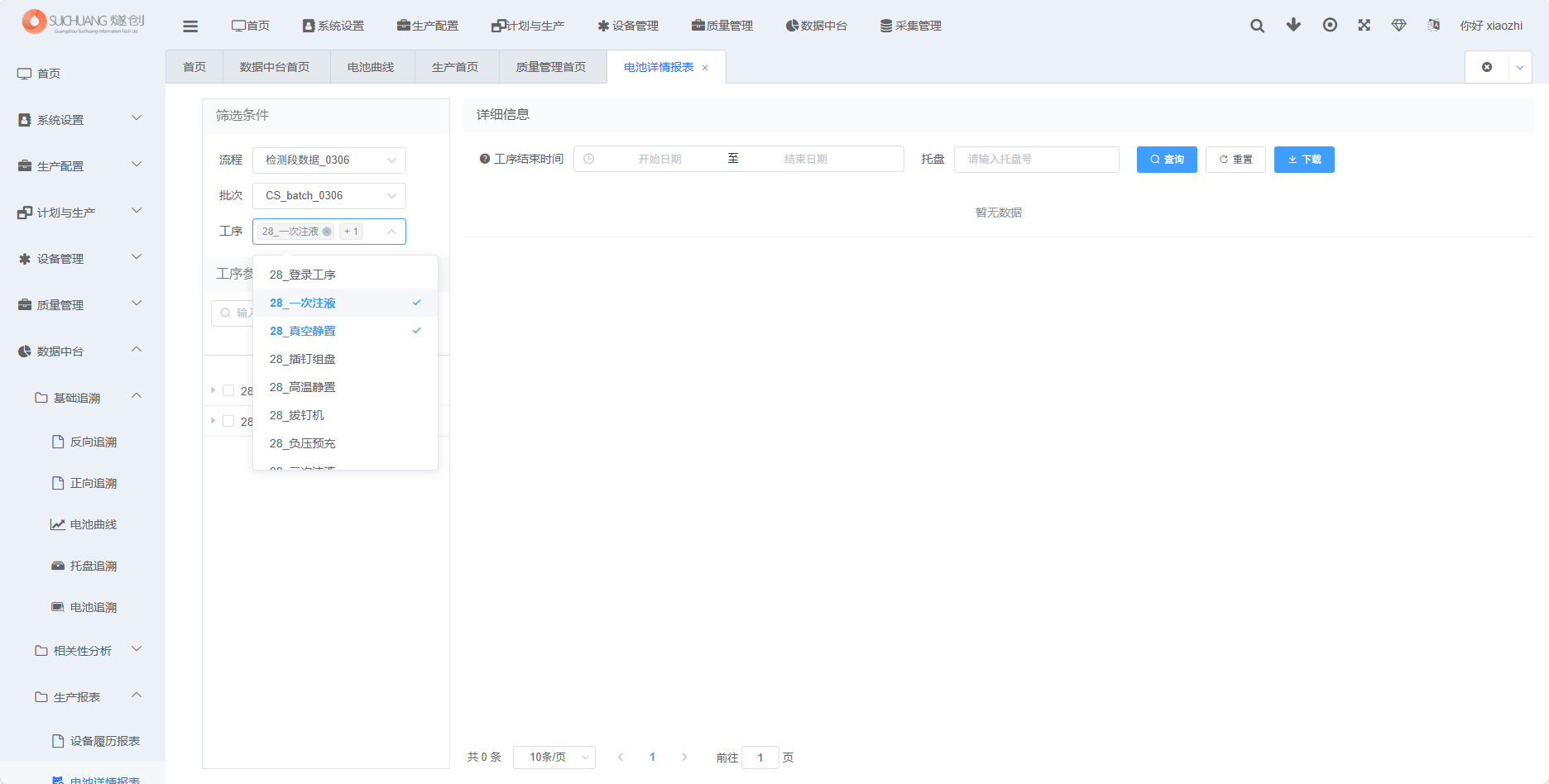
Task: Click the language translate icon
Action: [1434, 26]
